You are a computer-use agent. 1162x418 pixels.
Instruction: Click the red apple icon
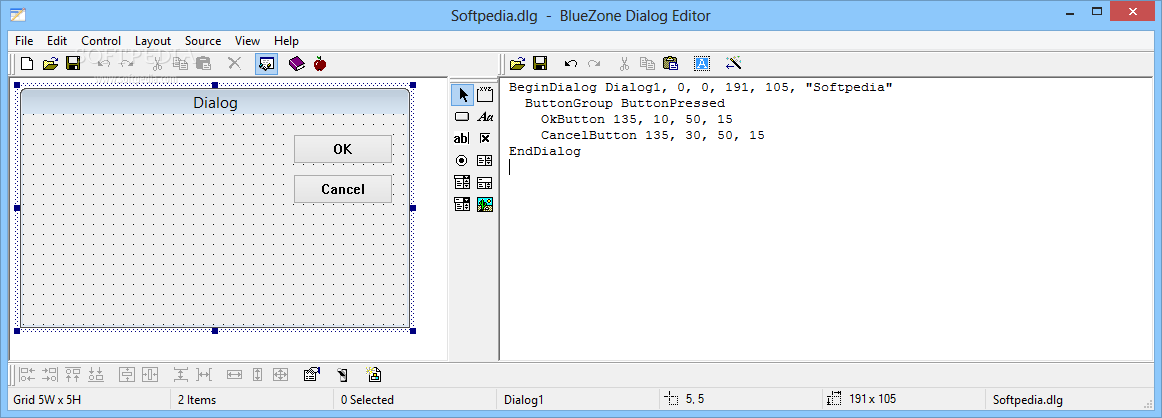(319, 64)
